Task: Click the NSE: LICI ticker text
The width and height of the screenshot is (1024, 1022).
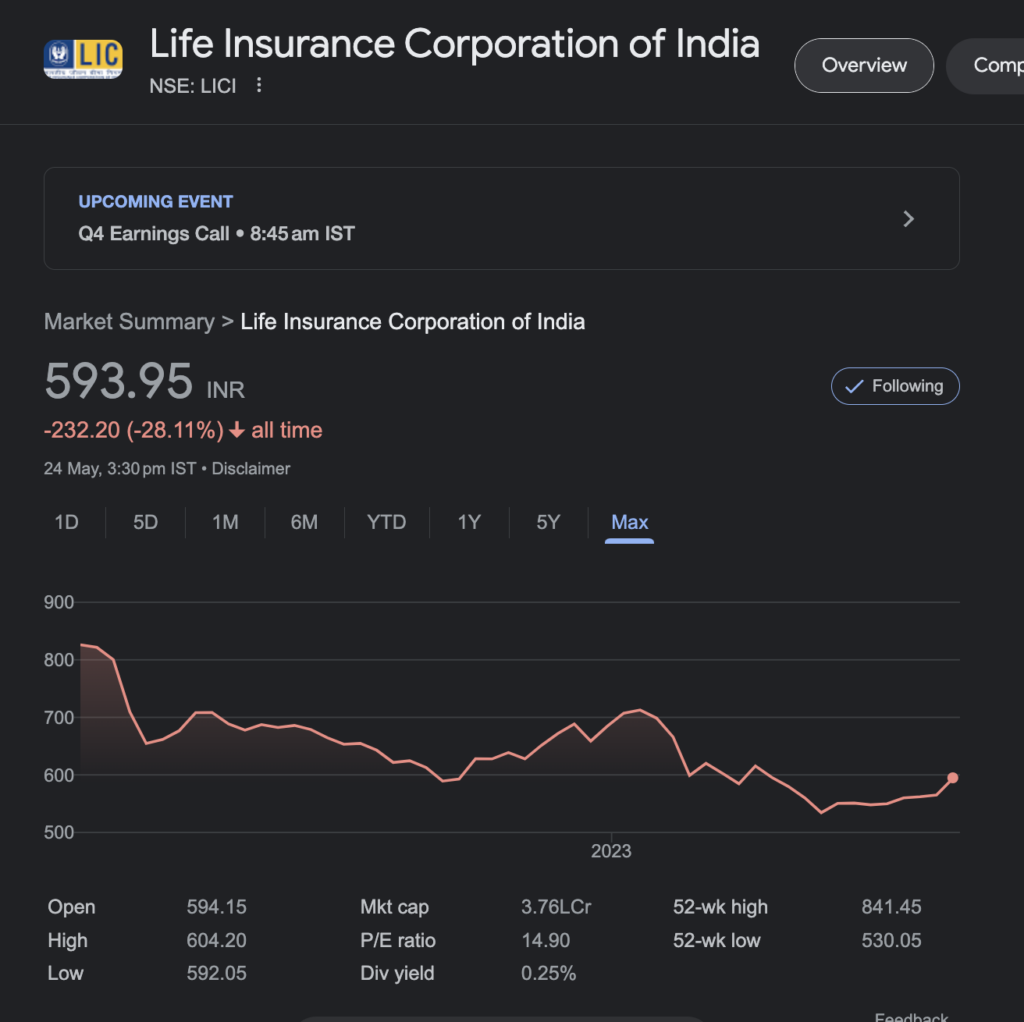Action: [x=193, y=86]
